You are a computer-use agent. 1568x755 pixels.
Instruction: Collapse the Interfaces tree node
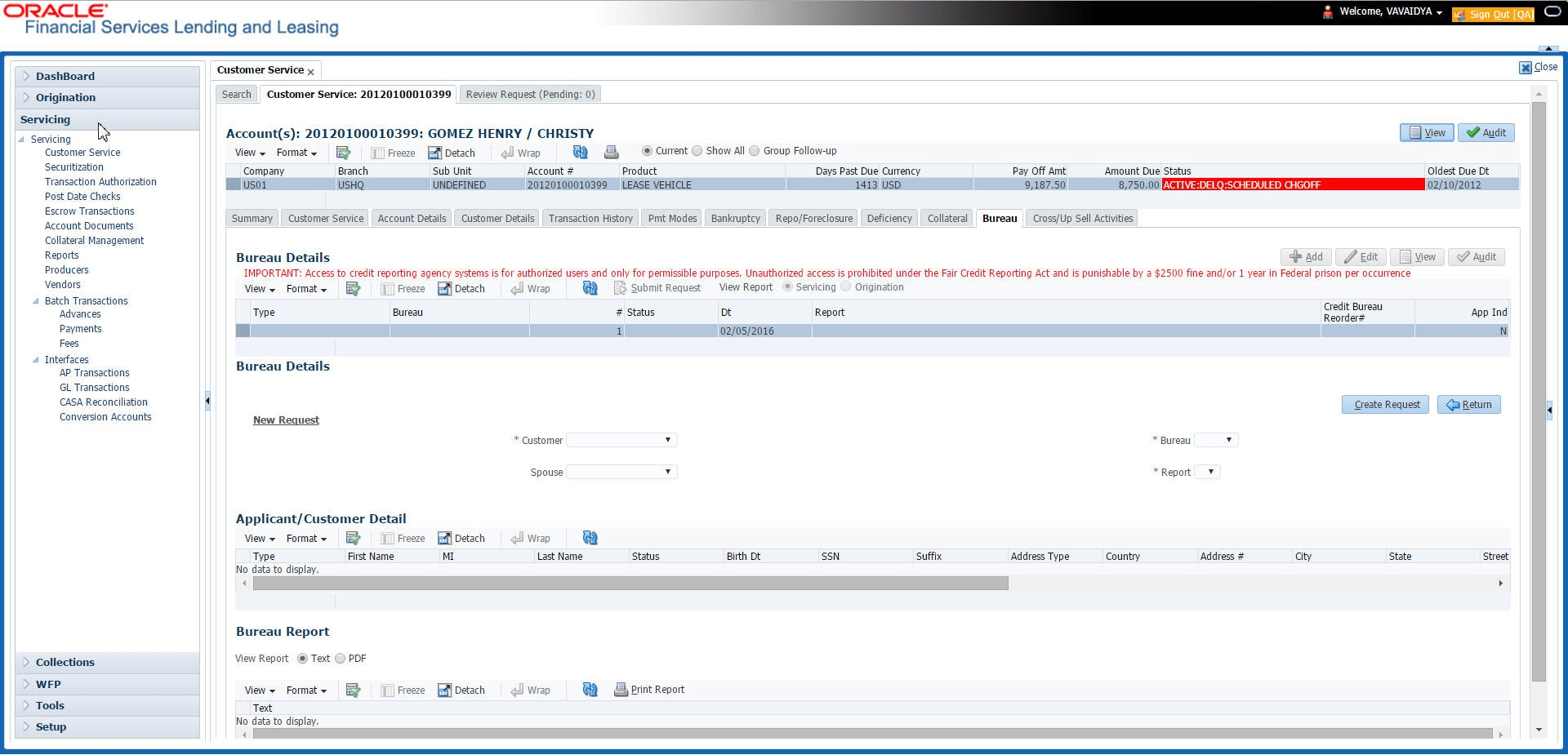(x=36, y=360)
